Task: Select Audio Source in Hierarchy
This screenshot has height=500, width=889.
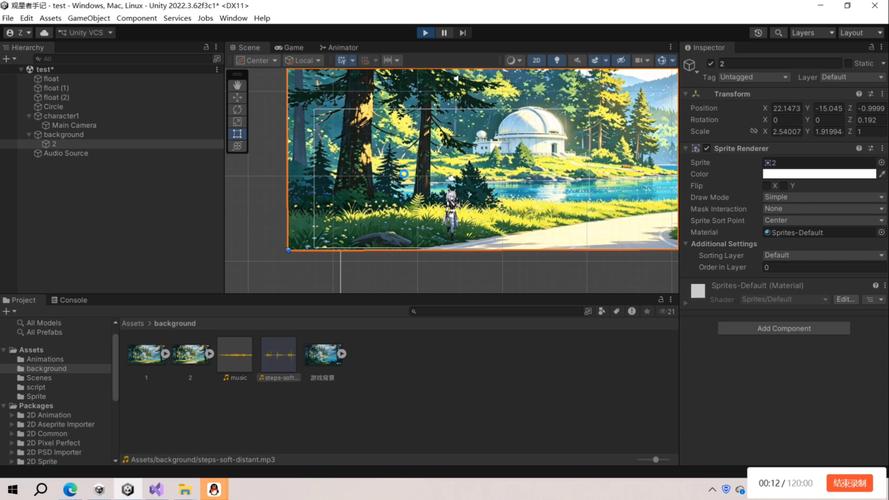Action: [66, 153]
